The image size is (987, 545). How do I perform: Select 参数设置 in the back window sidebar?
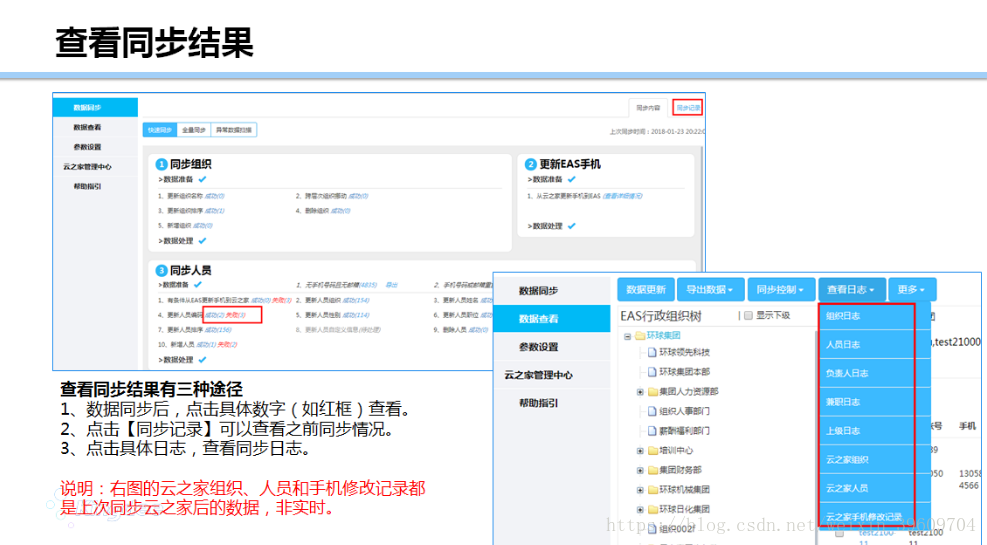(96, 147)
